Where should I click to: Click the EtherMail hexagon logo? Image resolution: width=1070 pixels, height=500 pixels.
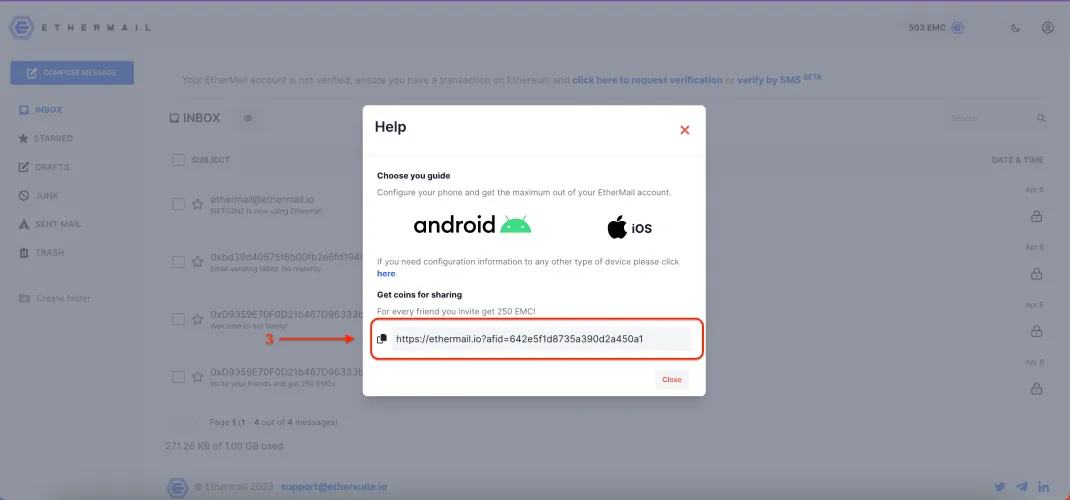click(x=21, y=28)
